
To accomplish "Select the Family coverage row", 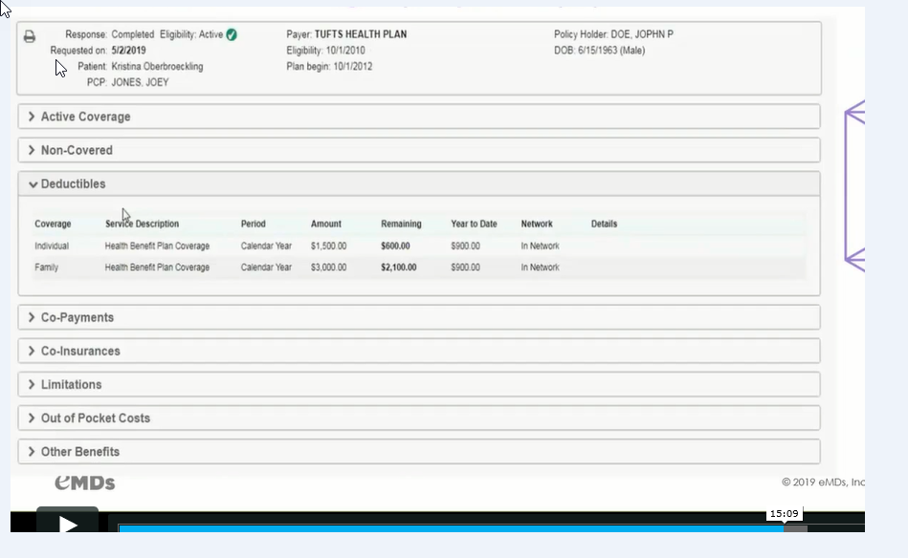I will tap(419, 267).
